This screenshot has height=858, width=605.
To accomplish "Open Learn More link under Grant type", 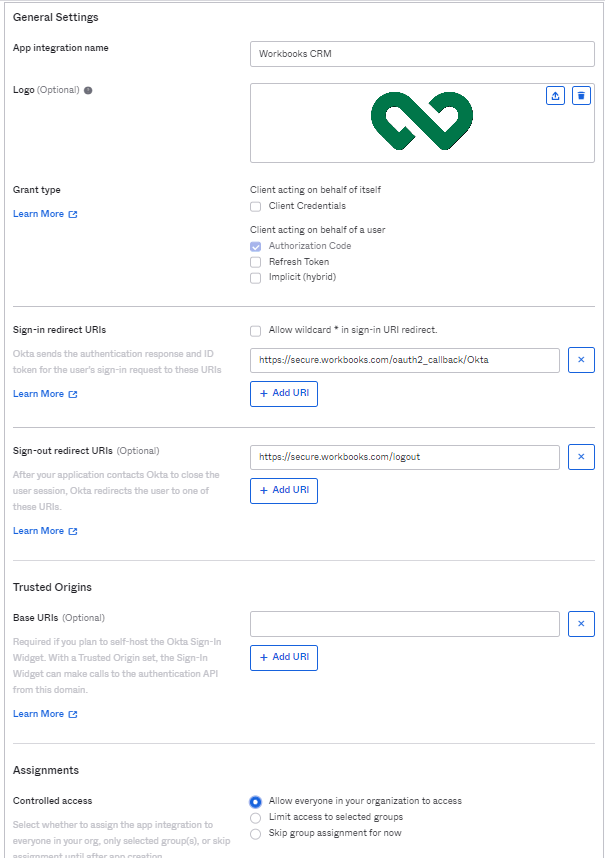I will [x=45, y=214].
